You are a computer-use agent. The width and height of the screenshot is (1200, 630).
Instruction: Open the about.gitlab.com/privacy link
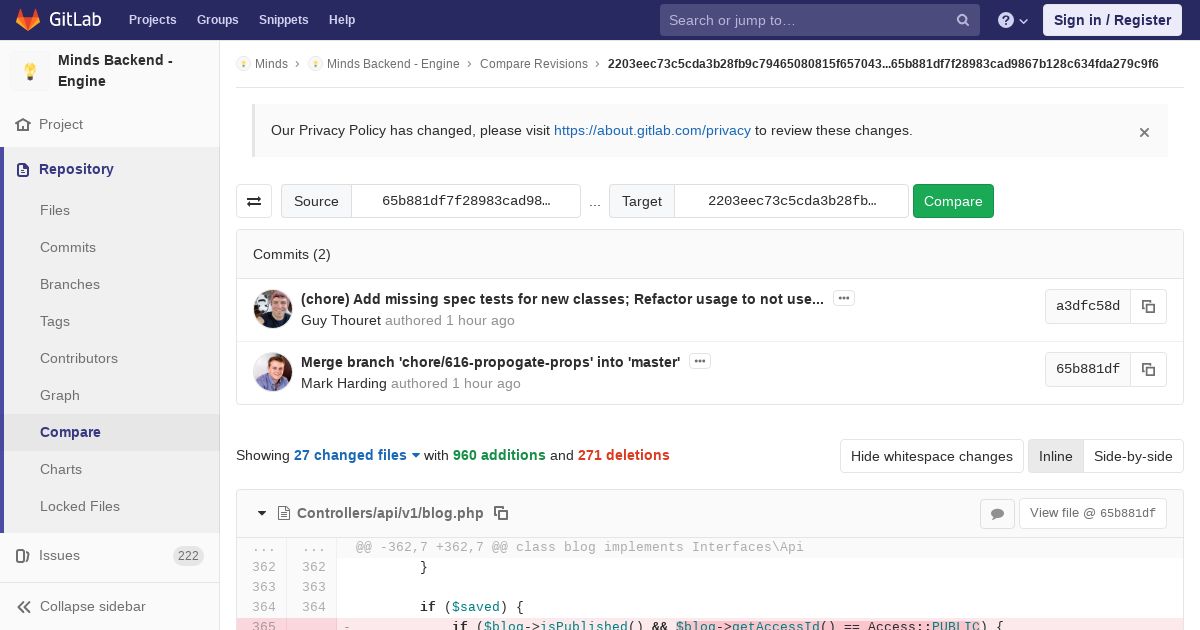[652, 130]
